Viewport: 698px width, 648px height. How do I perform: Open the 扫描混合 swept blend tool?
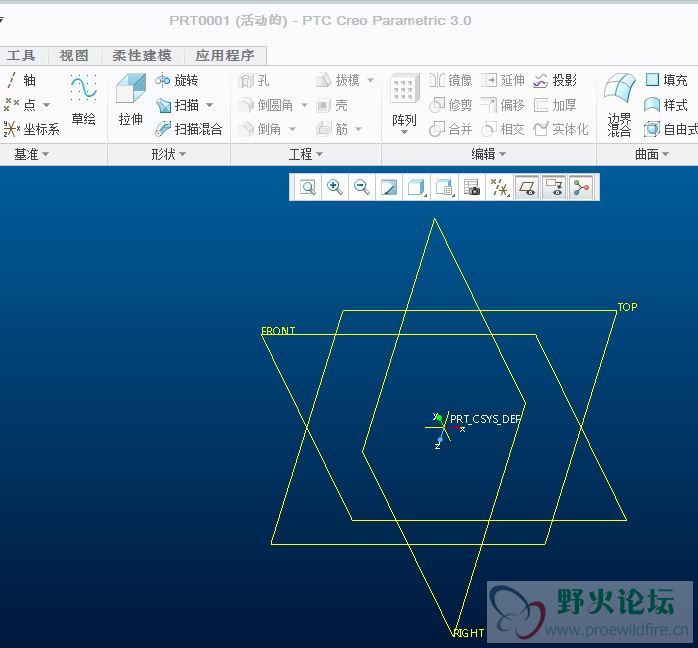click(x=189, y=129)
